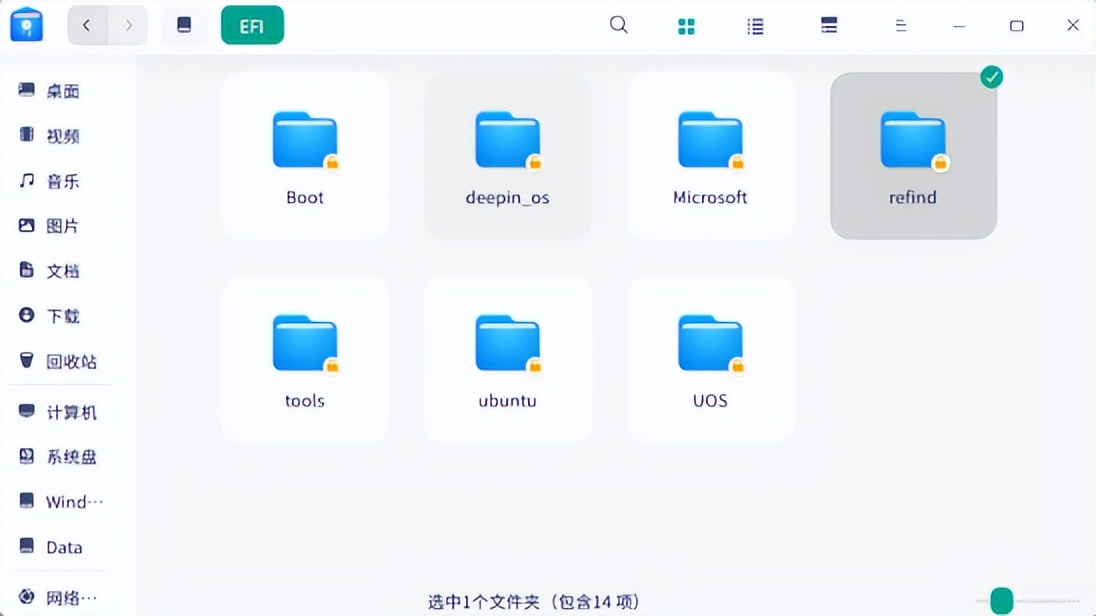The height and width of the screenshot is (616, 1096).
Task: Select the EFI breadcrumb tab
Action: coord(252,24)
